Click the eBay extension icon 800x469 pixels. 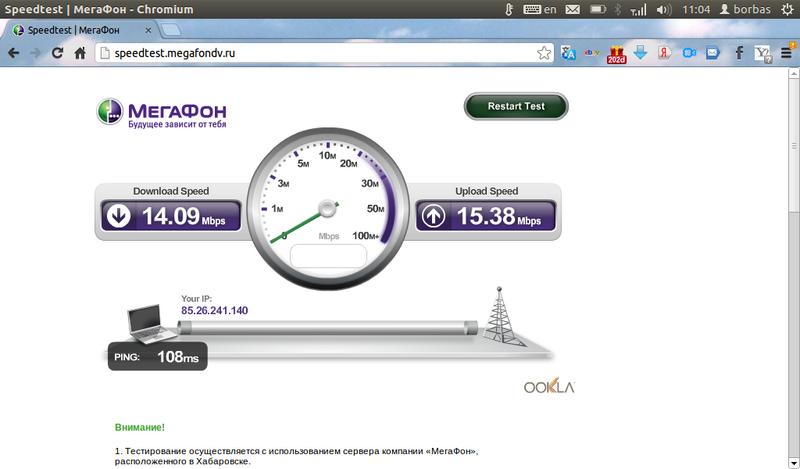592,53
